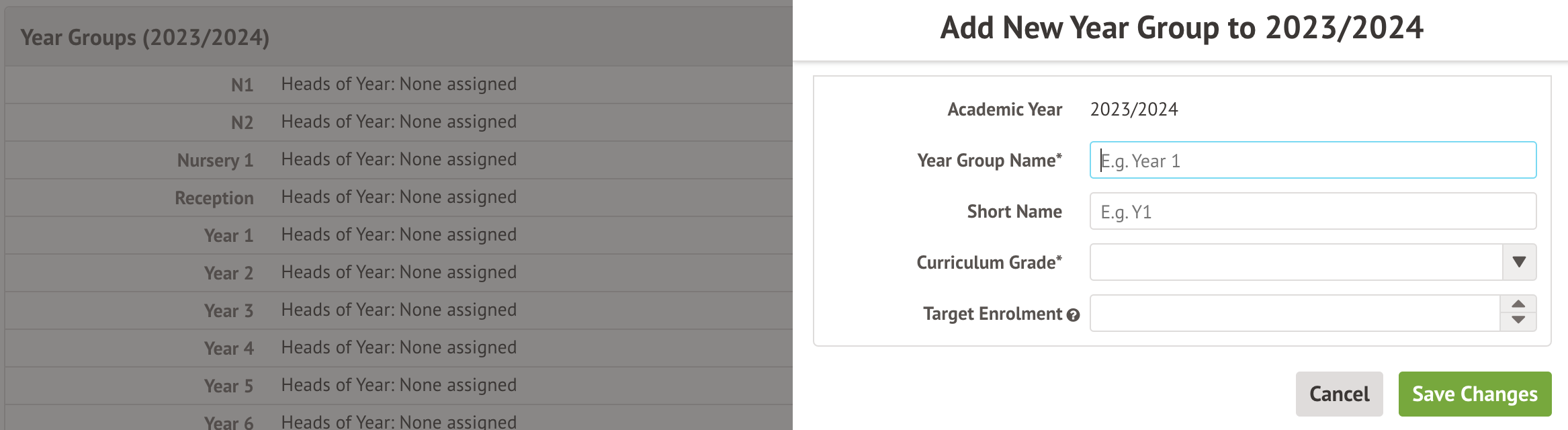
Task: Select the Year 6 group row
Action: coord(398,421)
